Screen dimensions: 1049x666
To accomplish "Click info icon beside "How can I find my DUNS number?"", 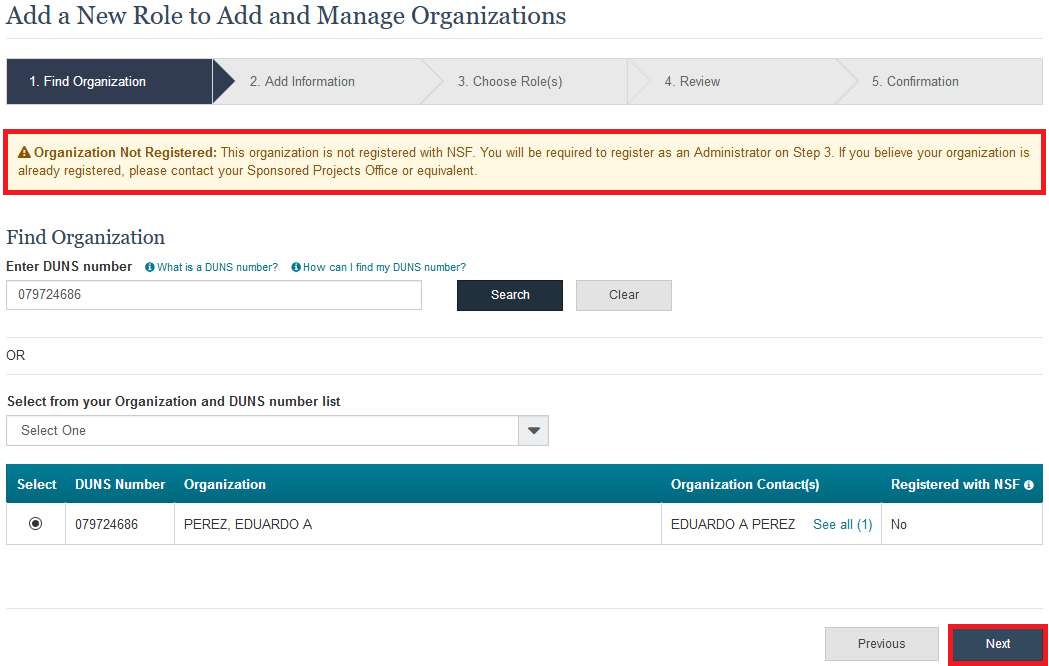I will coord(296,268).
